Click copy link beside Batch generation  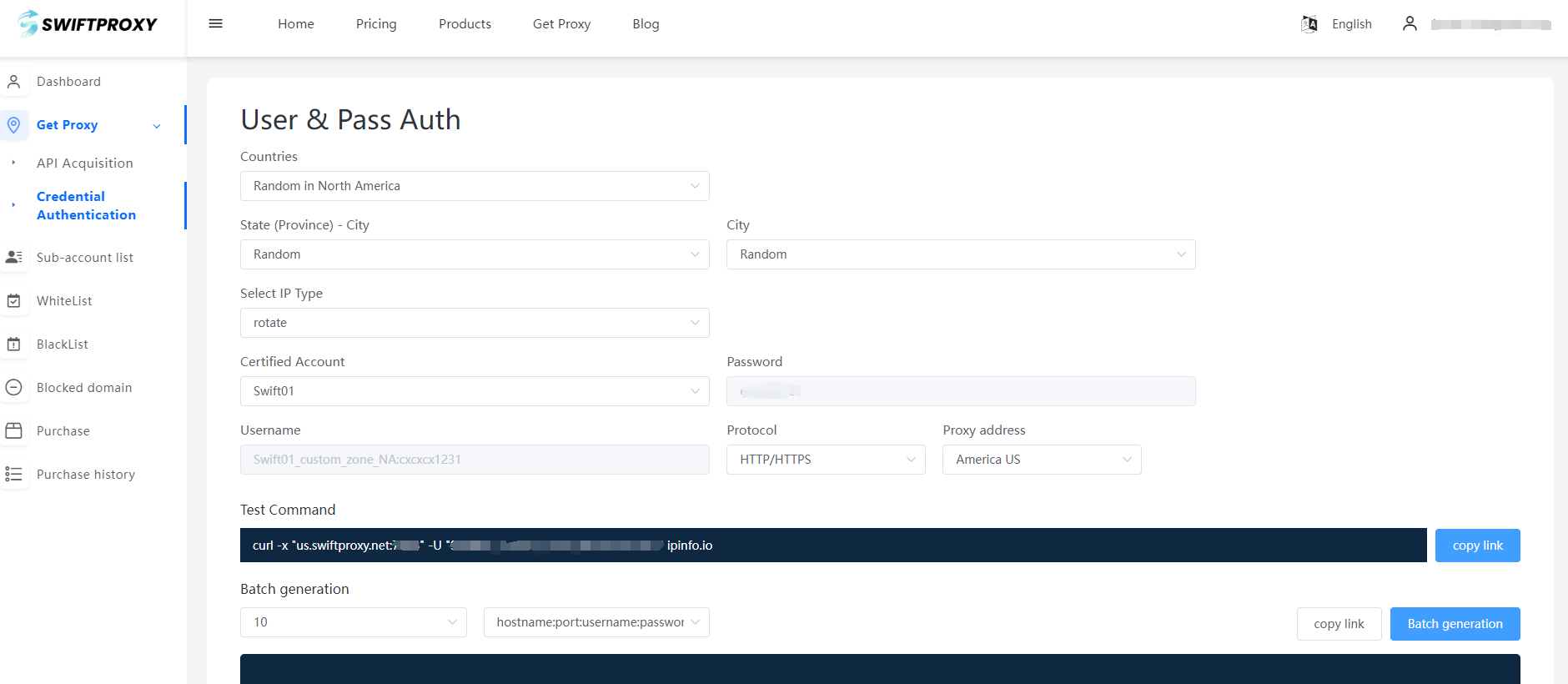coord(1339,624)
